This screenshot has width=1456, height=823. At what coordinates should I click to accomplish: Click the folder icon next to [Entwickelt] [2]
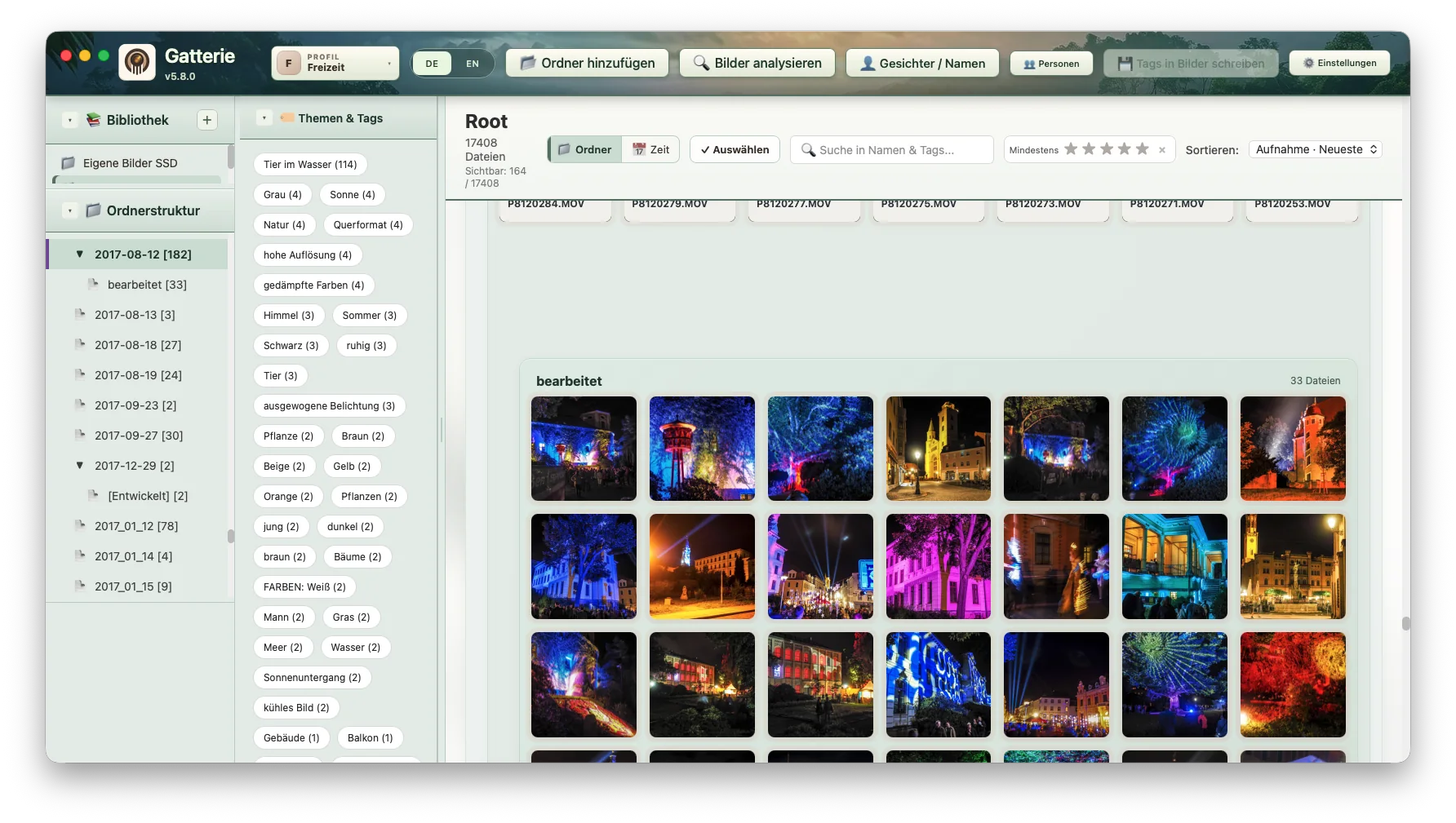(94, 495)
